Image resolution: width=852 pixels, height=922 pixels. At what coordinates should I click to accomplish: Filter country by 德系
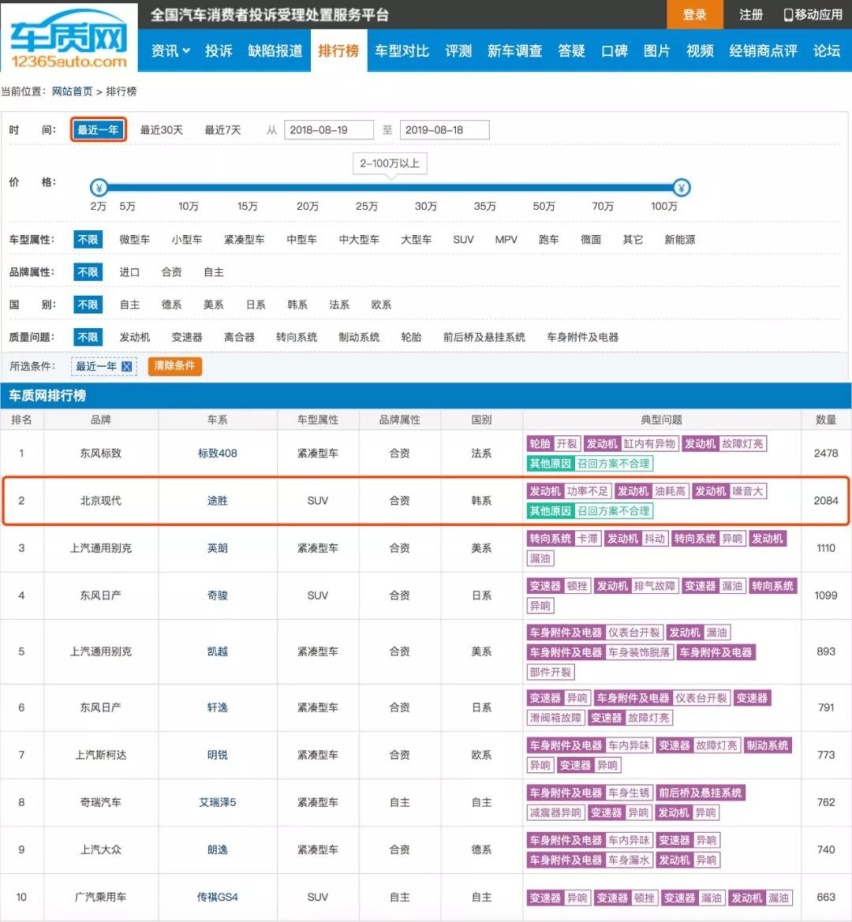click(x=171, y=305)
